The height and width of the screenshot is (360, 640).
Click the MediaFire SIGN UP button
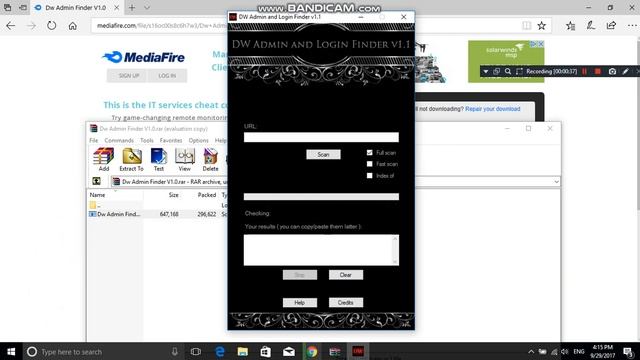pyautogui.click(x=129, y=76)
